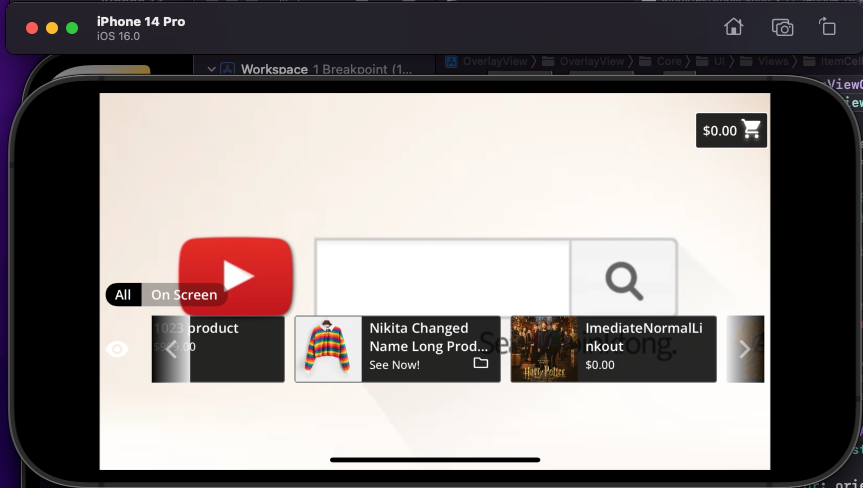Click the video search text field
863x488 pixels.
click(443, 278)
